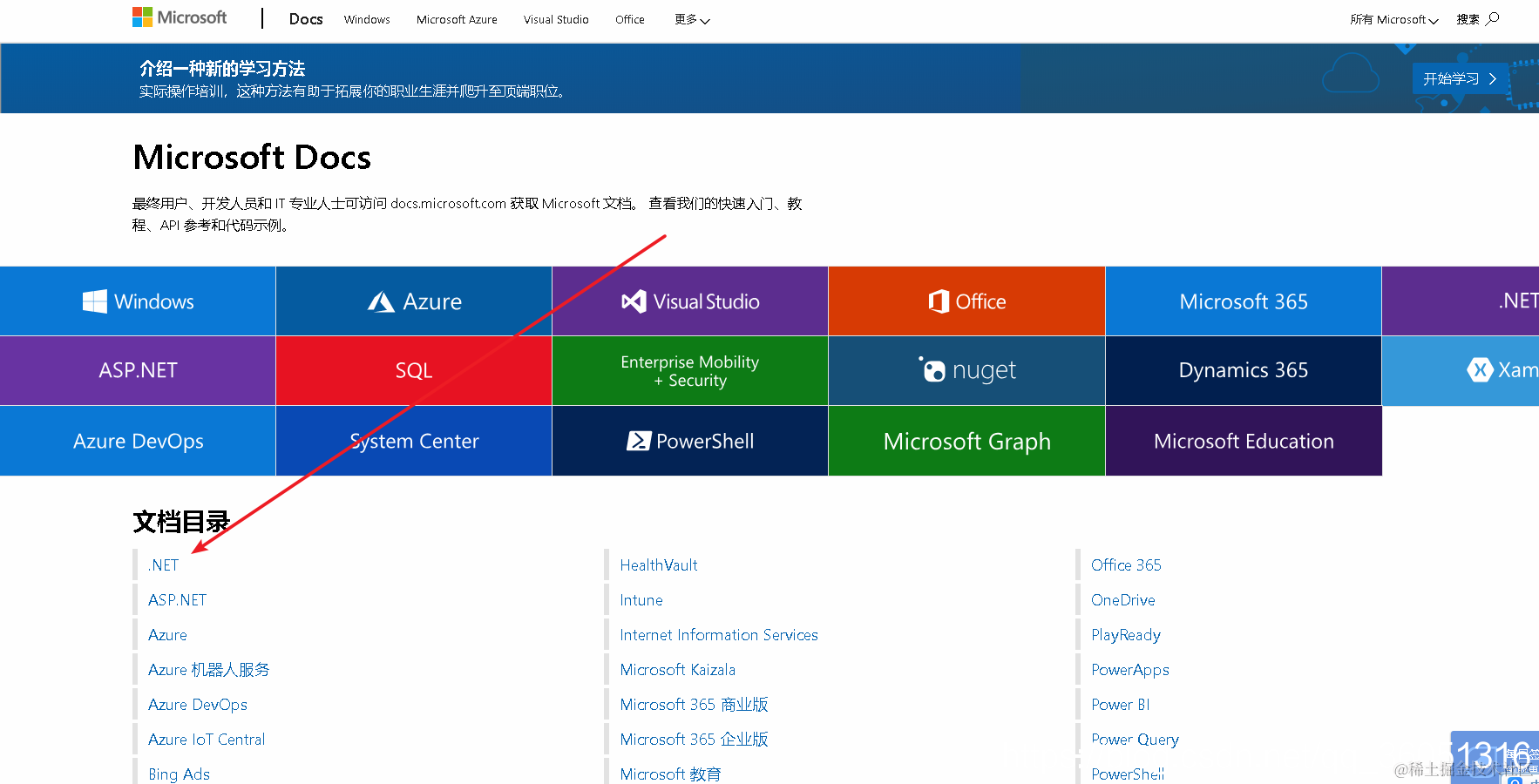Click the Azure tile icon
Viewport: 1539px width, 784px height.
382,301
